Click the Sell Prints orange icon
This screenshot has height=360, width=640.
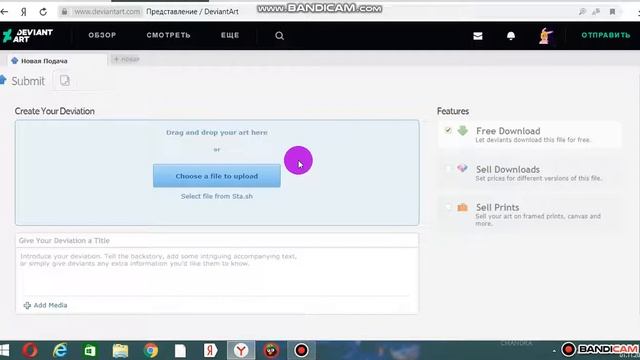tap(462, 207)
